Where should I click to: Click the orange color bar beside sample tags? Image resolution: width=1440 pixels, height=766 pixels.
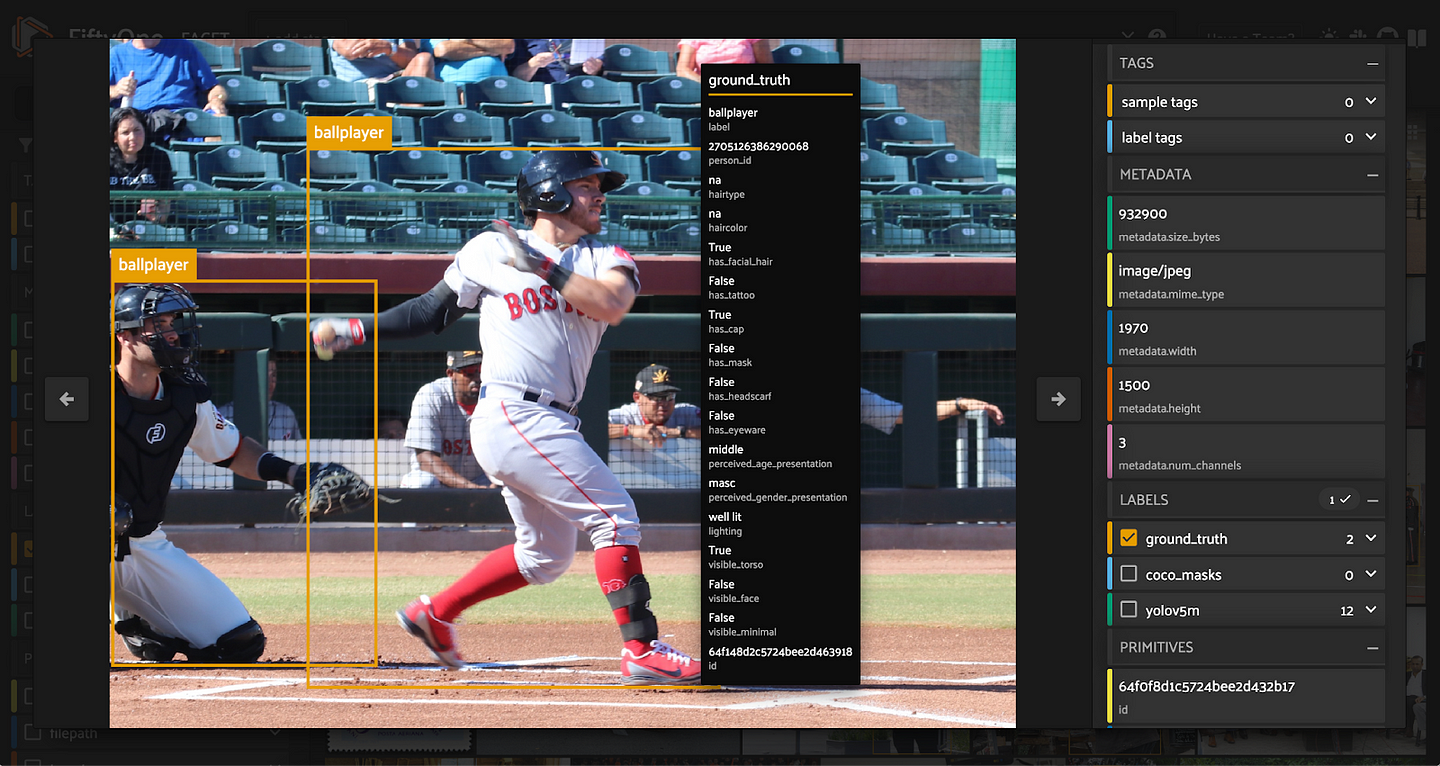click(1110, 102)
